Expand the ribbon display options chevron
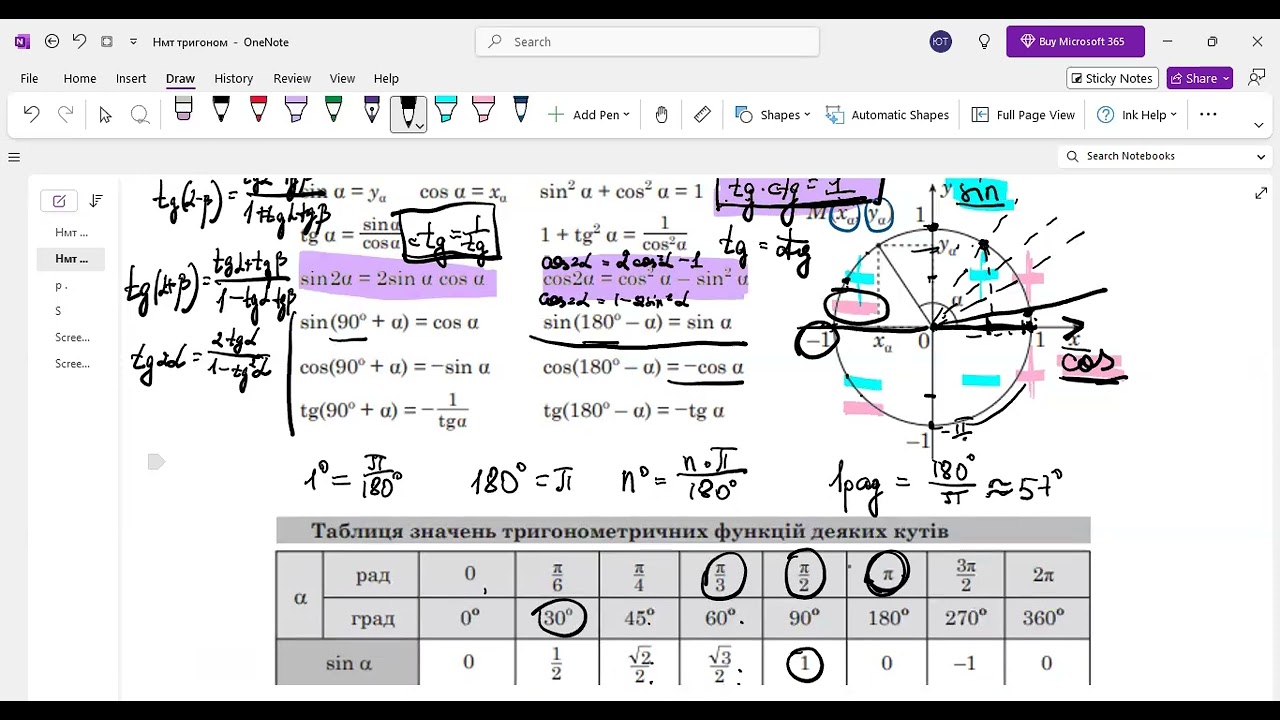Viewport: 1280px width, 720px height. (1258, 125)
